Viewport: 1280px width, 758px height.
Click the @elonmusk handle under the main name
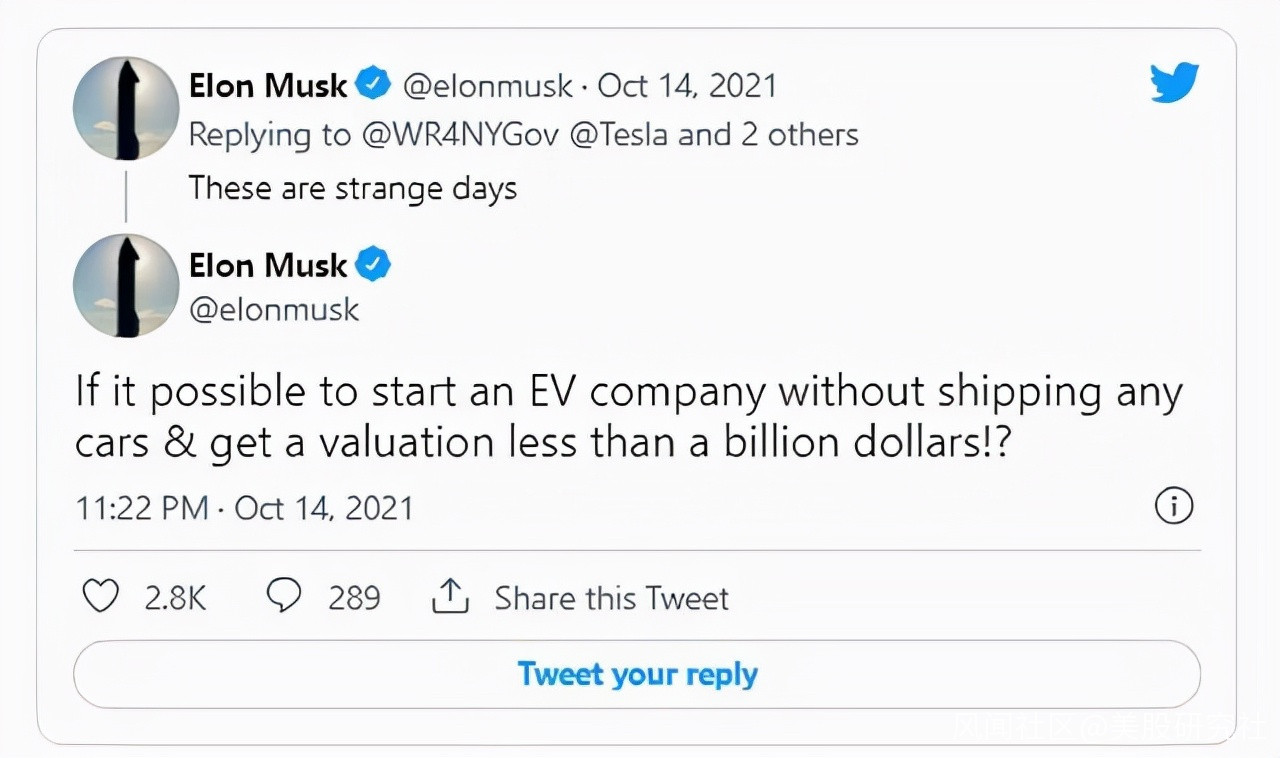click(274, 309)
